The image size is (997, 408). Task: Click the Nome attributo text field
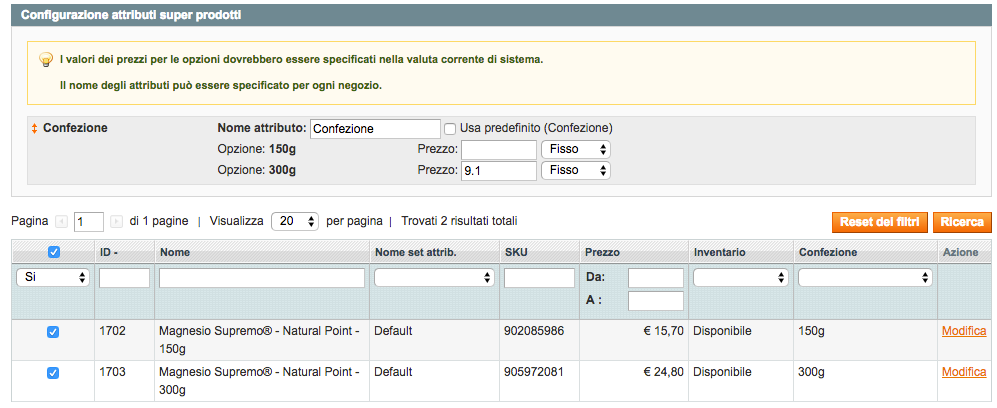pyautogui.click(x=375, y=129)
